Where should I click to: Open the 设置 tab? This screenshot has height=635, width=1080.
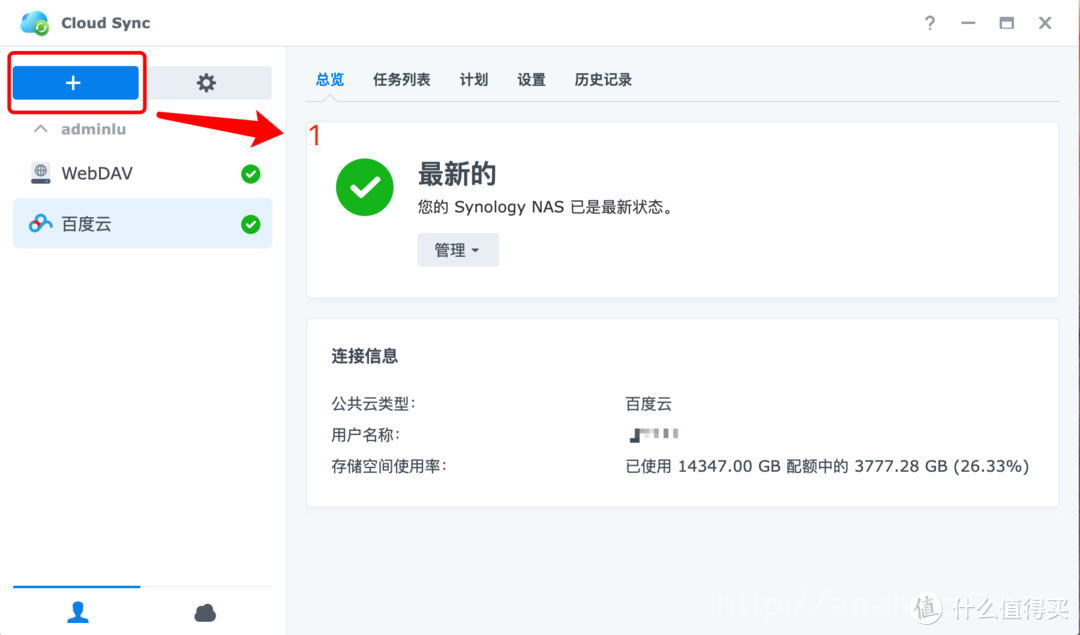tap(531, 80)
